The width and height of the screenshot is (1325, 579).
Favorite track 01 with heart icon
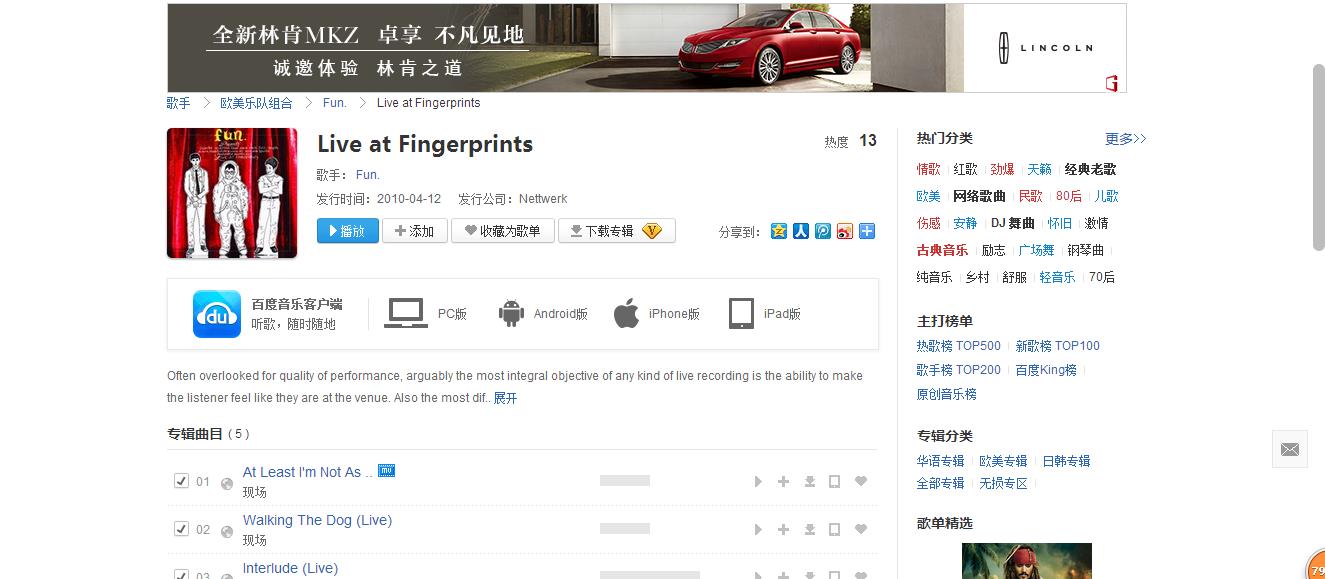(860, 482)
